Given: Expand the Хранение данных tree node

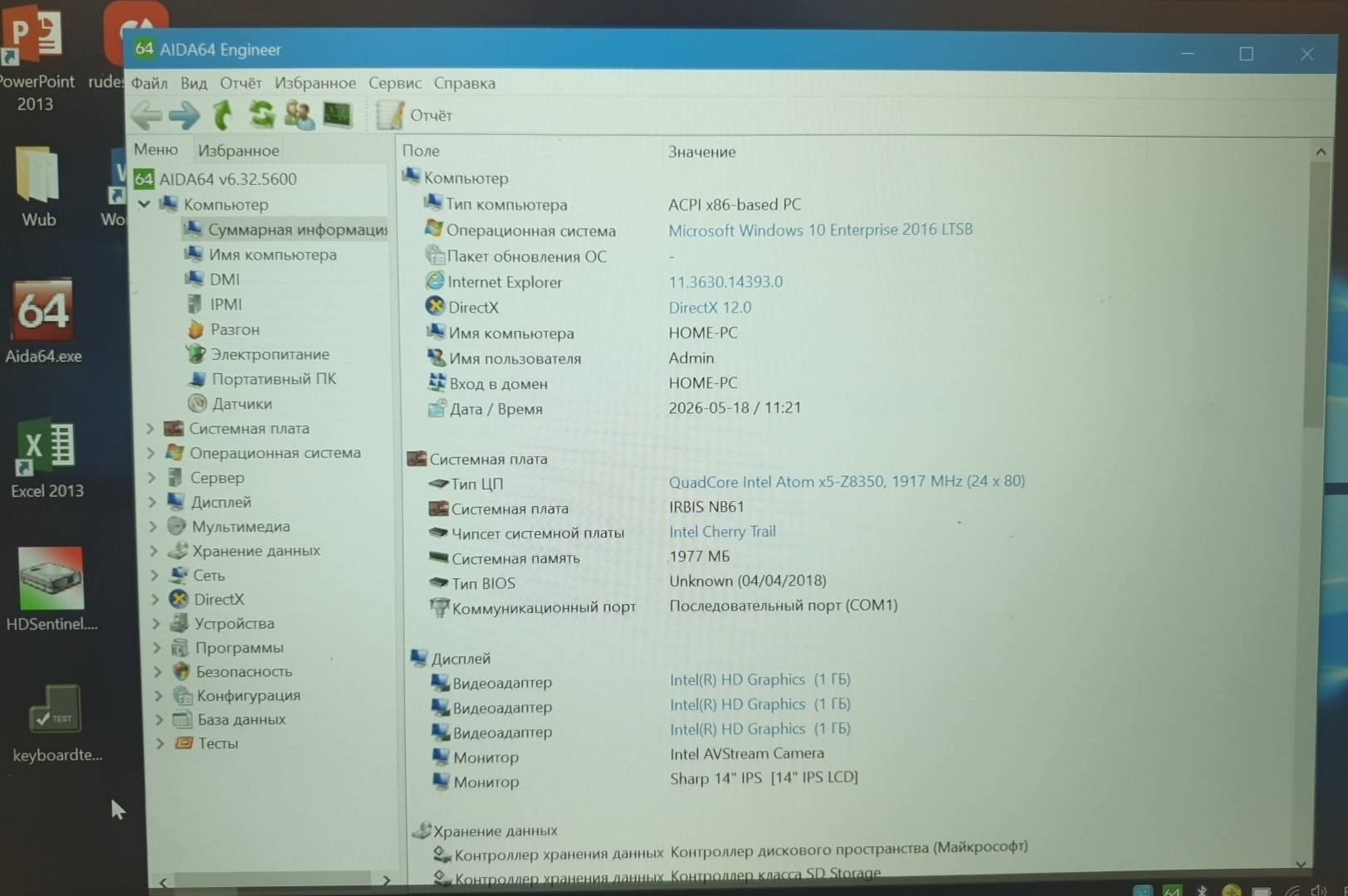Looking at the screenshot, I should pos(154,550).
